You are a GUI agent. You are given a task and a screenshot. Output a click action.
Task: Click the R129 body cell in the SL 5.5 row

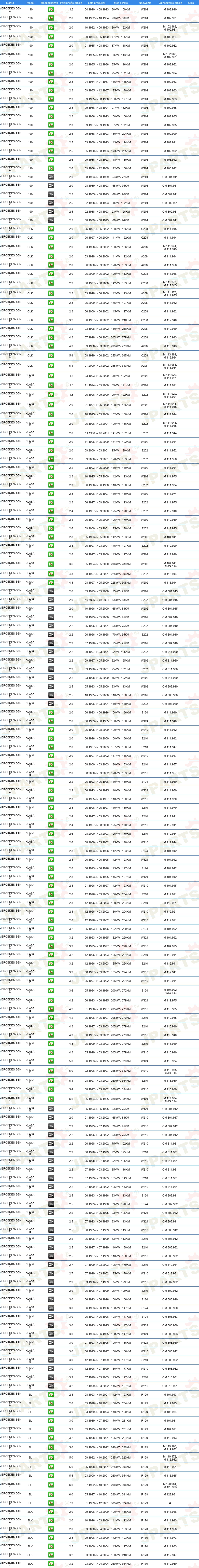pyautogui.click(x=145, y=1476)
